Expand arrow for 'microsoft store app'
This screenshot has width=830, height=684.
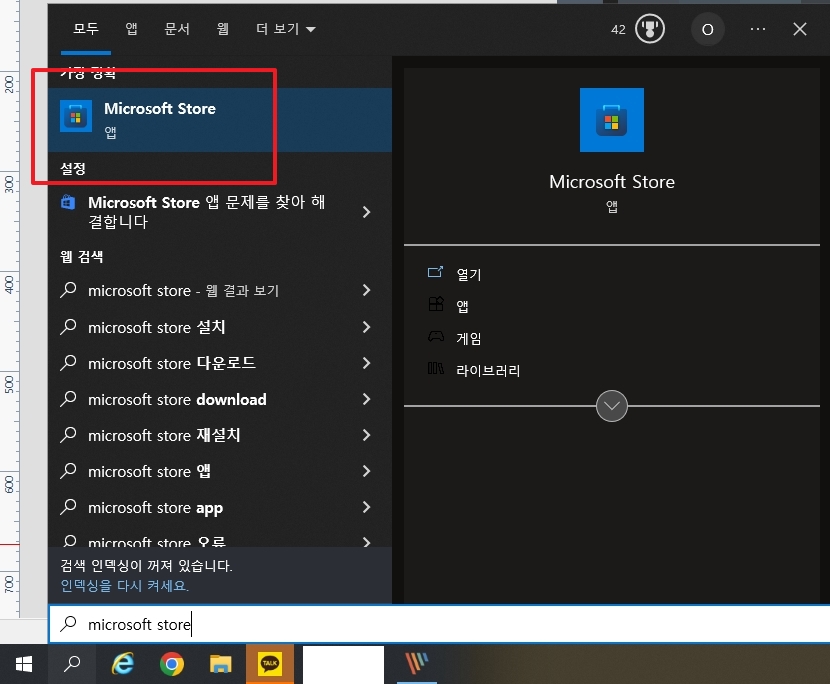click(366, 507)
